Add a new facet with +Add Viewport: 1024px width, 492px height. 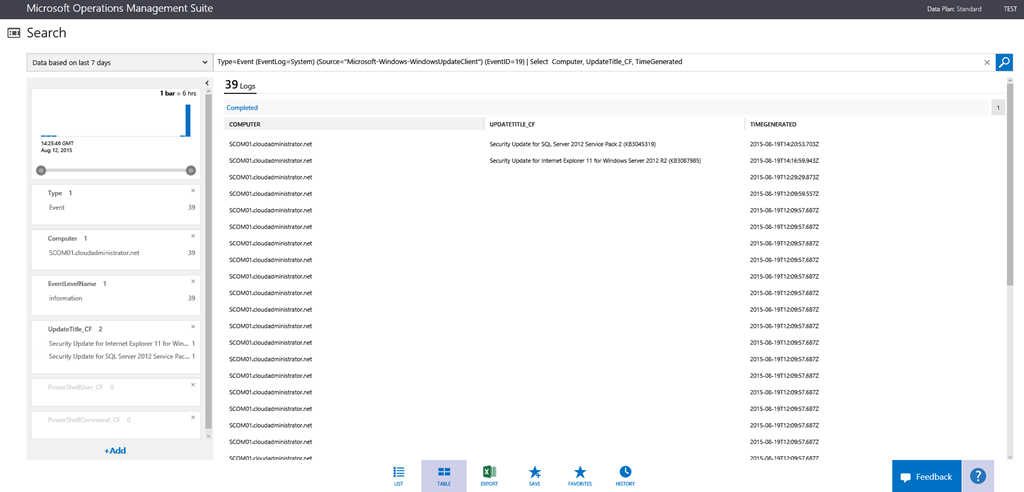tap(116, 450)
